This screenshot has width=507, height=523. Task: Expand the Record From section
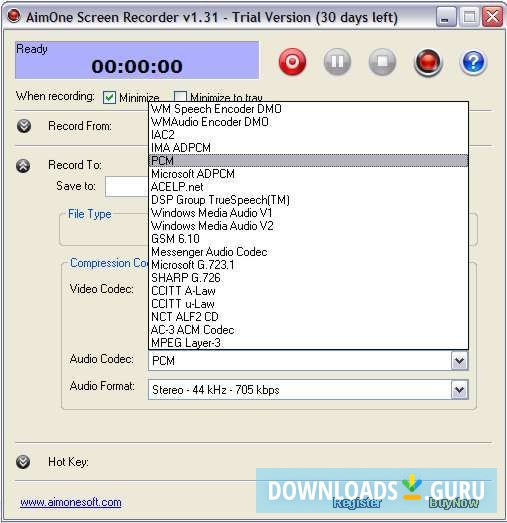(24, 126)
